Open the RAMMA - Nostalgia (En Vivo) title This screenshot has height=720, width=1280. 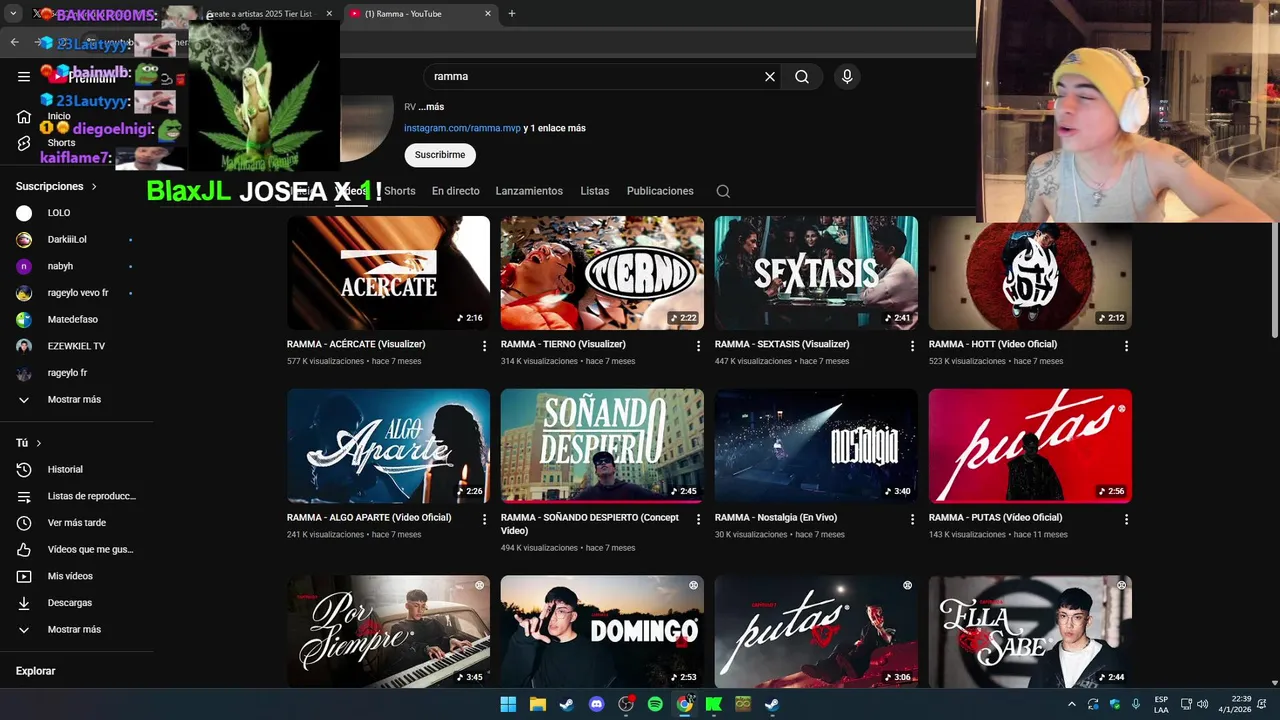[x=775, y=517]
